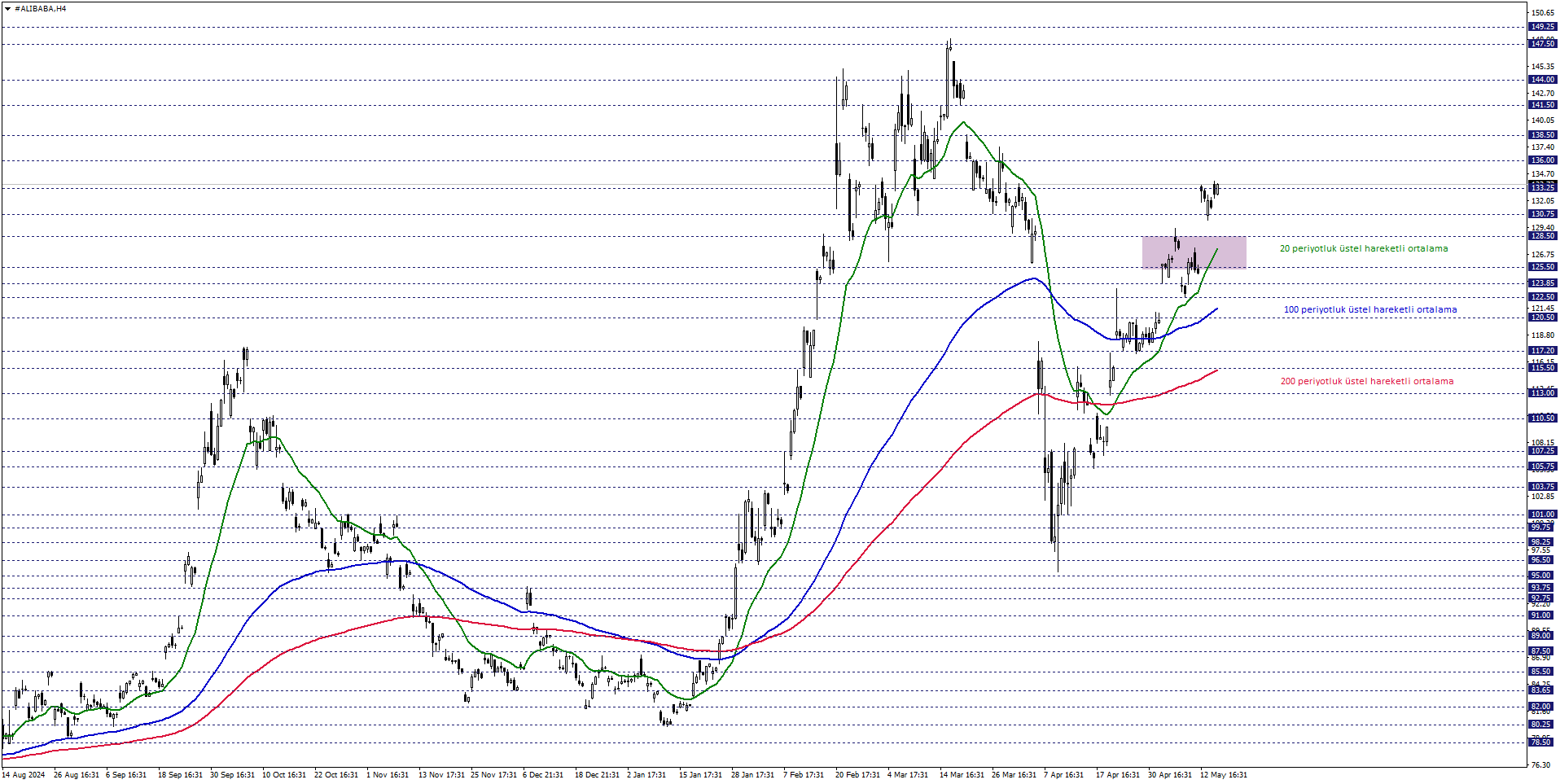Click the 144.00 price level label
The width and height of the screenshot is (1560, 784).
(x=1543, y=80)
